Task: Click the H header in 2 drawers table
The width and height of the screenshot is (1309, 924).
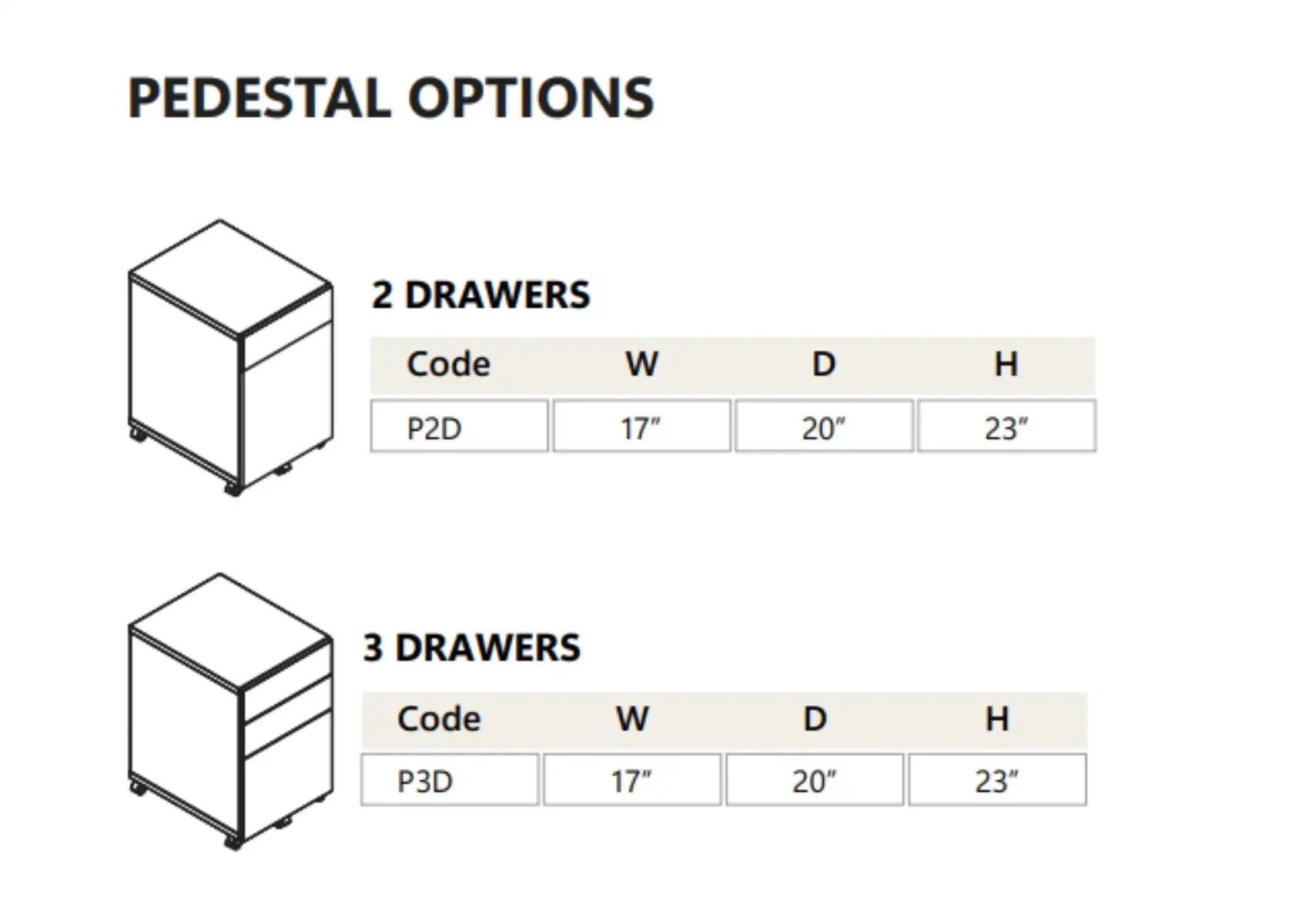Action: [x=1006, y=364]
